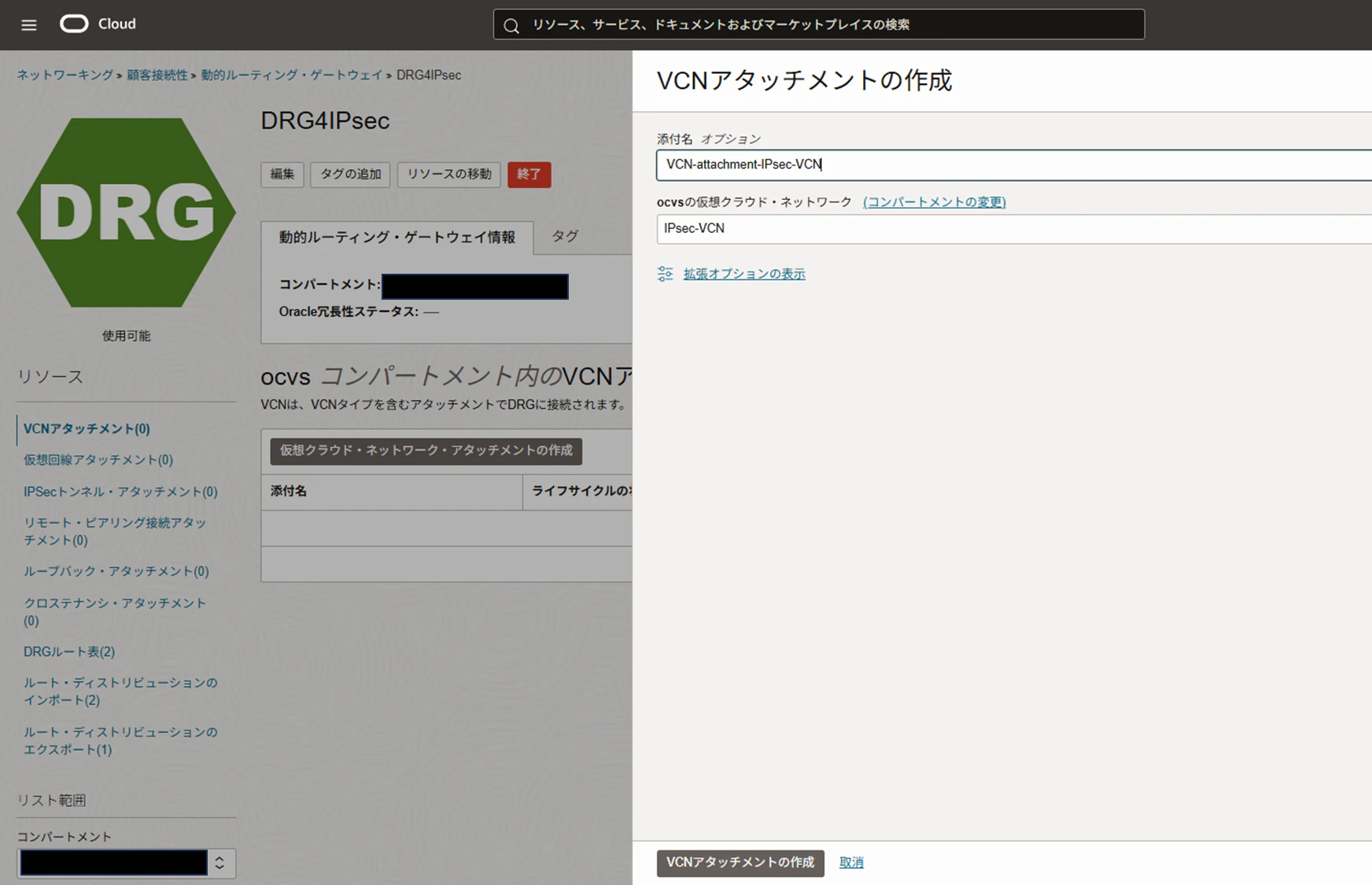Select the 動的ルーティング・ゲートウェイ情報 tab
1372x885 pixels.
coord(397,238)
